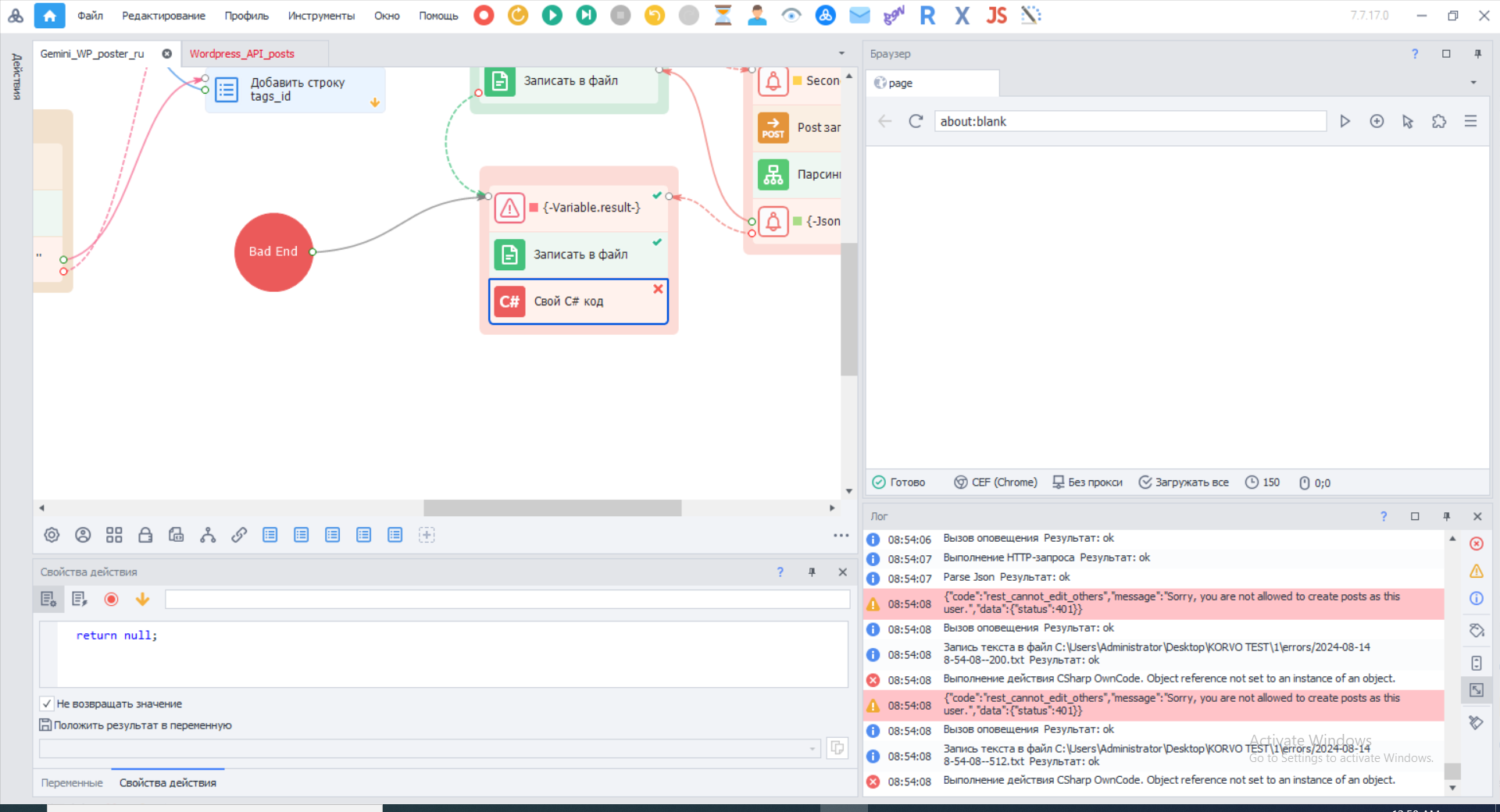1500x812 pixels.
Task: Select the 'Post зап' POST request block
Action: [x=798, y=127]
